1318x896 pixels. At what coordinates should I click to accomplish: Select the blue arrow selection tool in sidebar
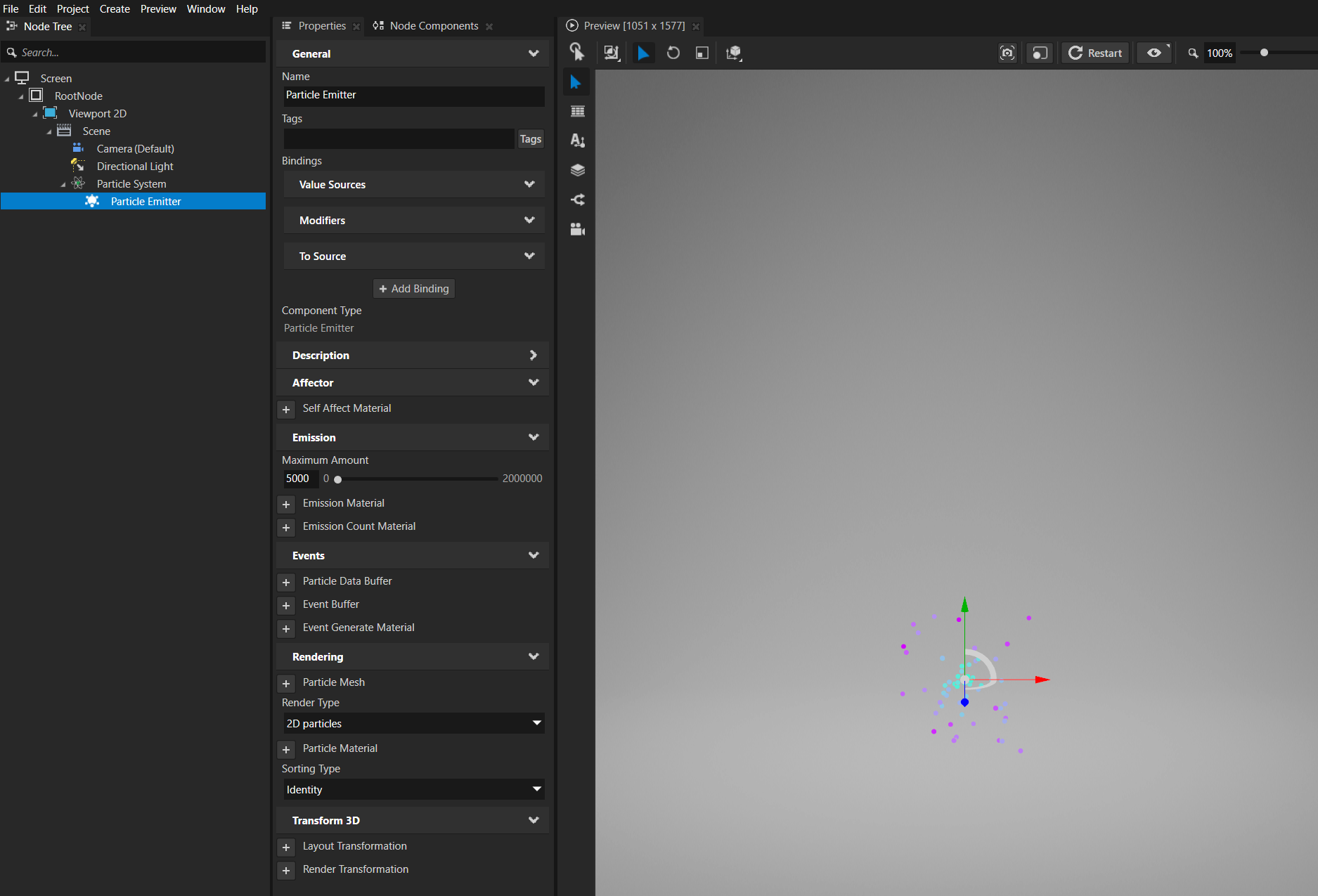(576, 82)
